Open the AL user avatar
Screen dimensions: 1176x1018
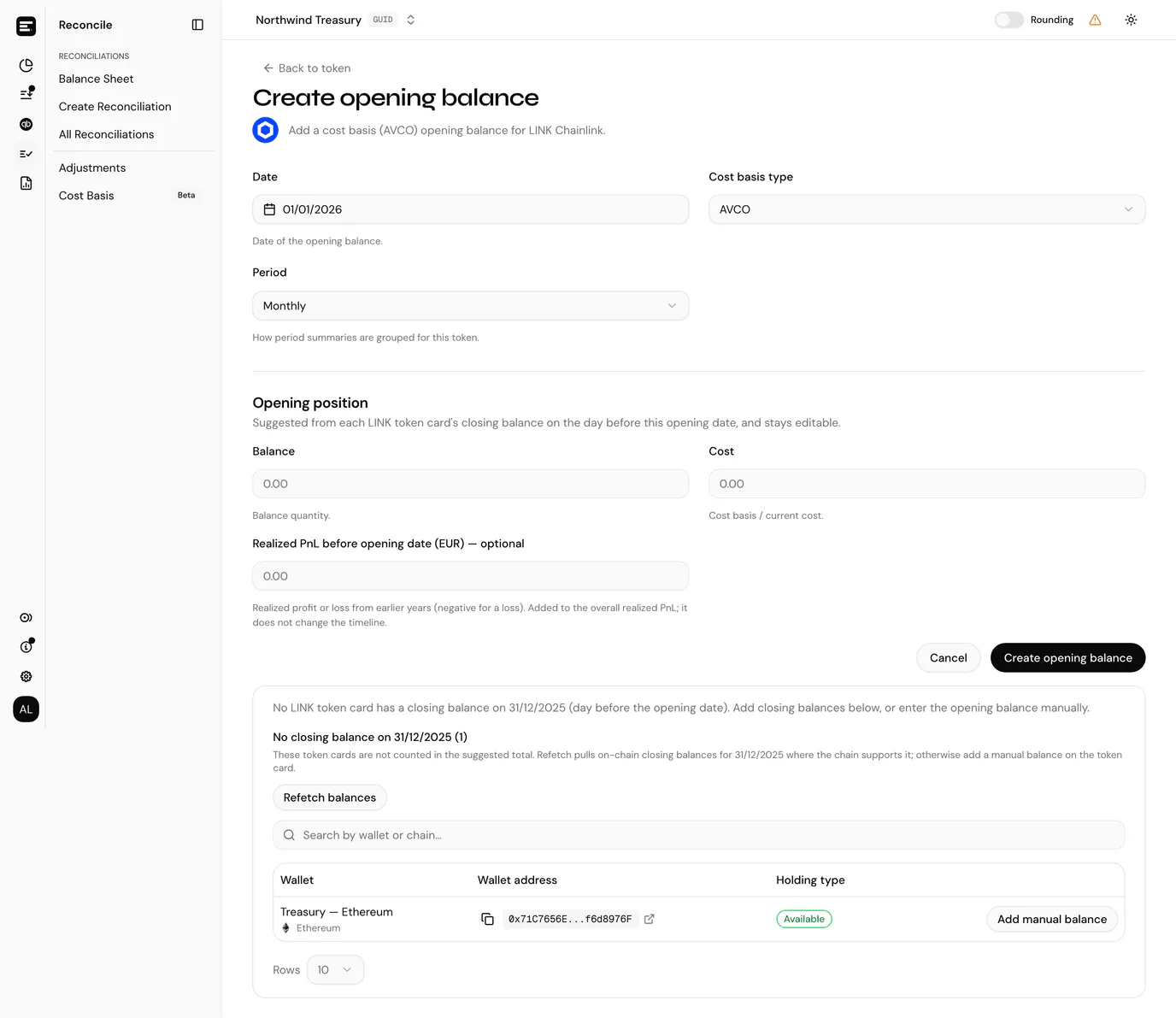(x=26, y=709)
